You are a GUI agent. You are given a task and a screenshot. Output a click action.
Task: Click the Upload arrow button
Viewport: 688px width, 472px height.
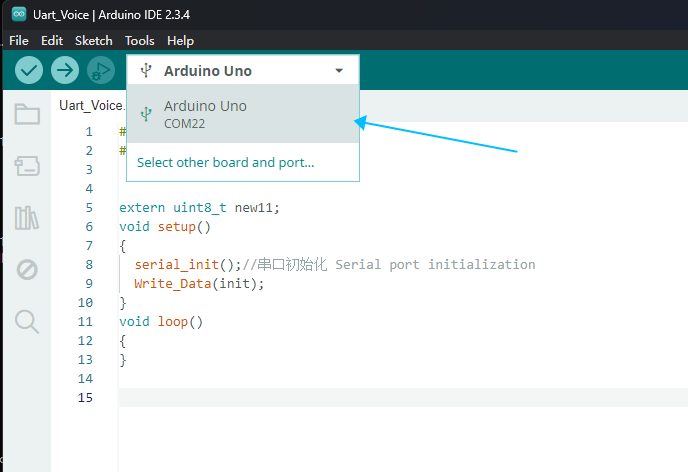click(65, 70)
